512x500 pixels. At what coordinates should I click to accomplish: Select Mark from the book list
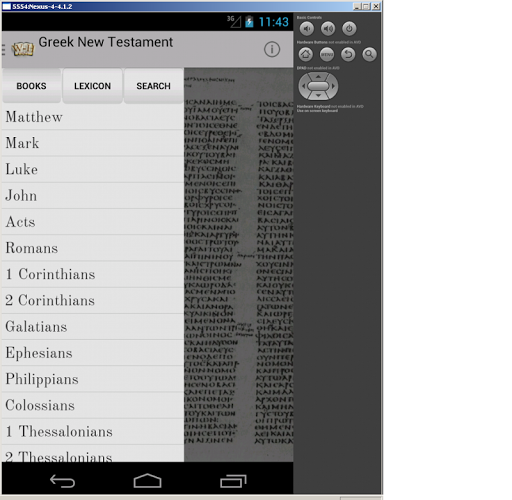(x=93, y=143)
